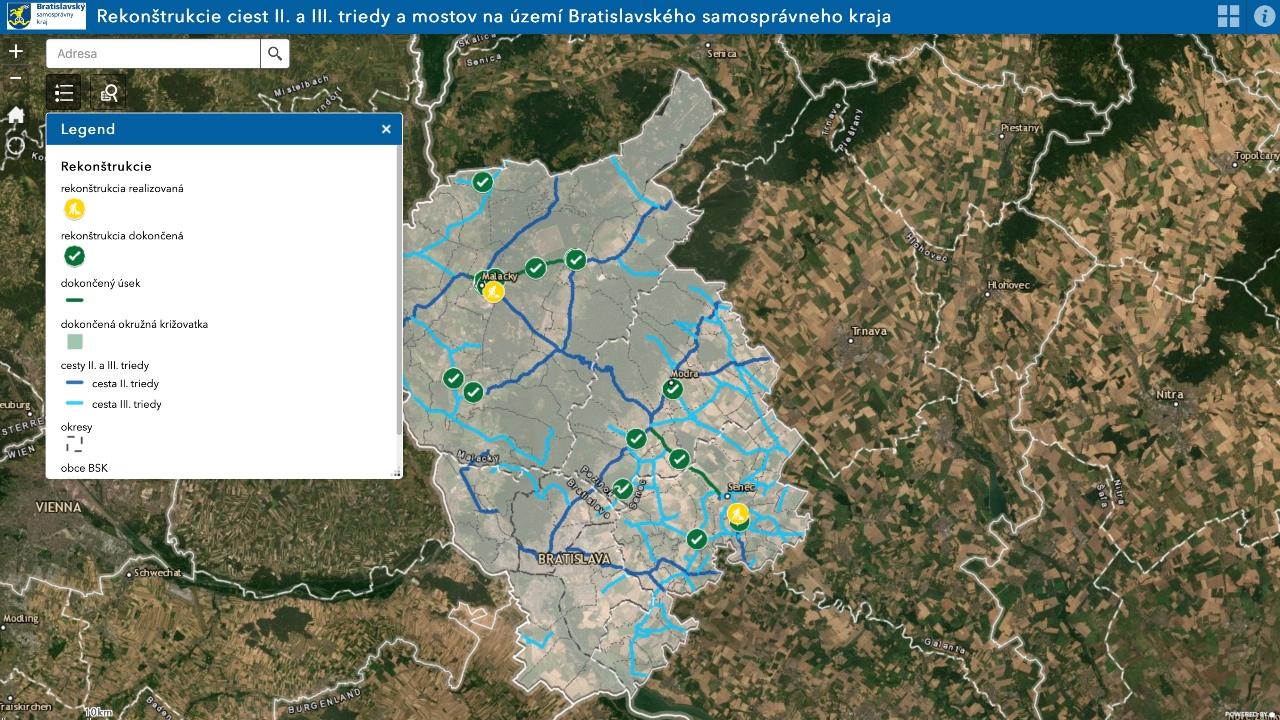Open the query widget beside the Legend button
Viewport: 1280px width, 720px height.
coord(109,94)
